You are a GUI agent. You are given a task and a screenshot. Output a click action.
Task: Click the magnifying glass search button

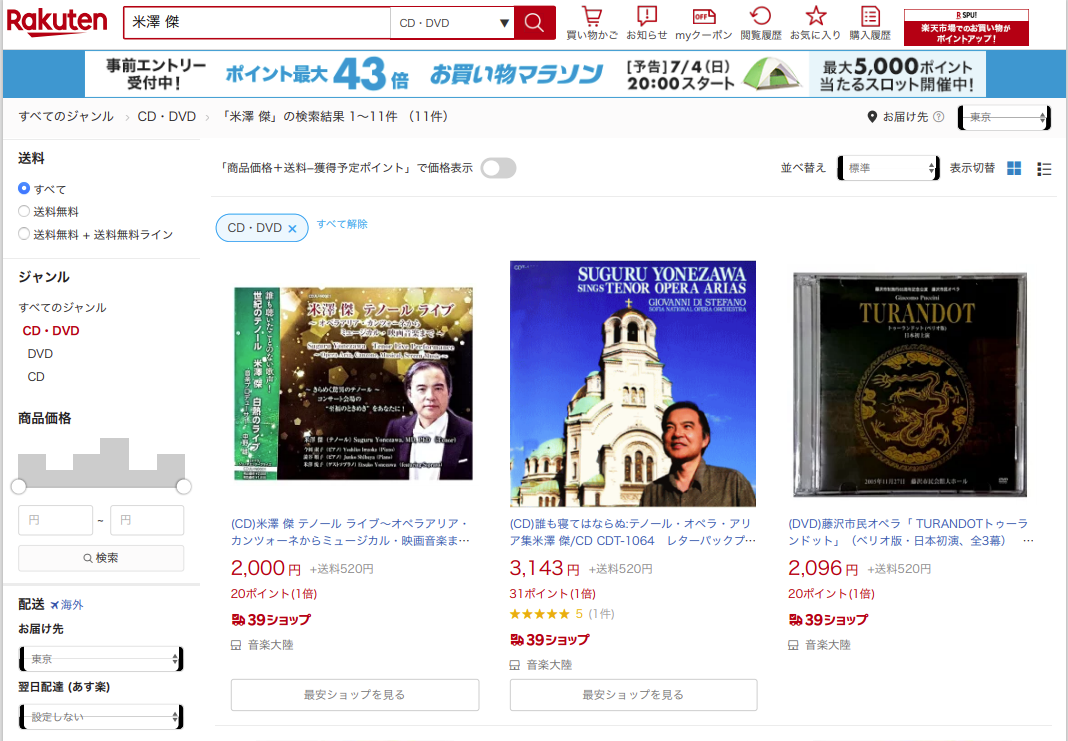(x=535, y=23)
